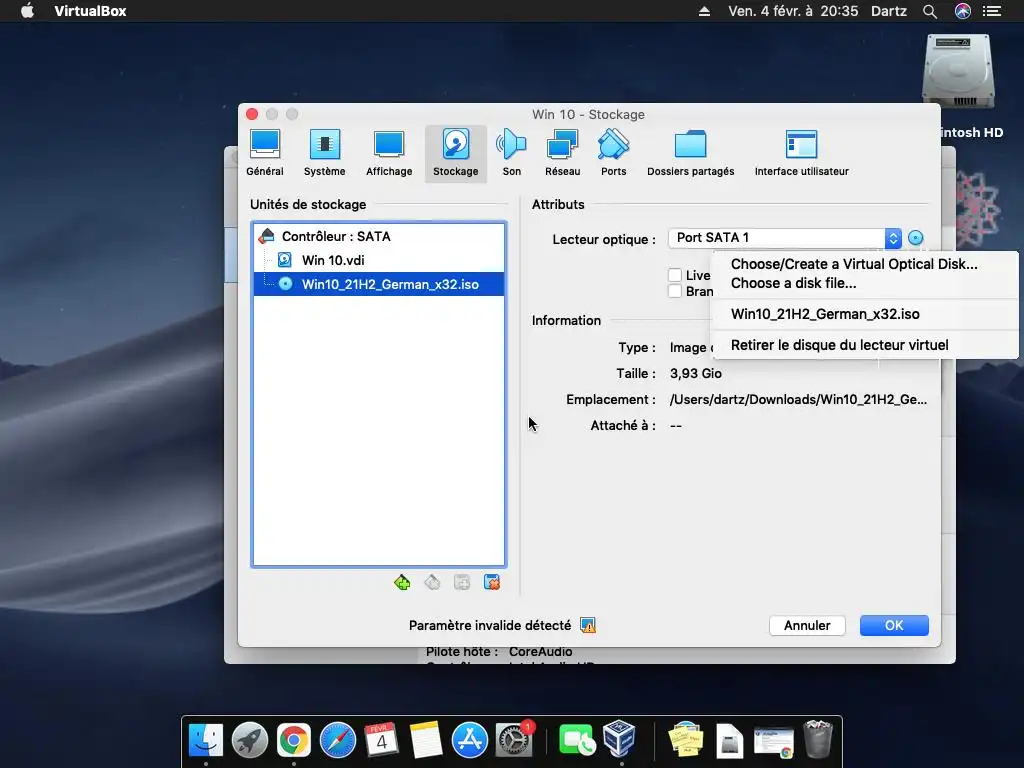Click the remove controller icon

(432, 582)
